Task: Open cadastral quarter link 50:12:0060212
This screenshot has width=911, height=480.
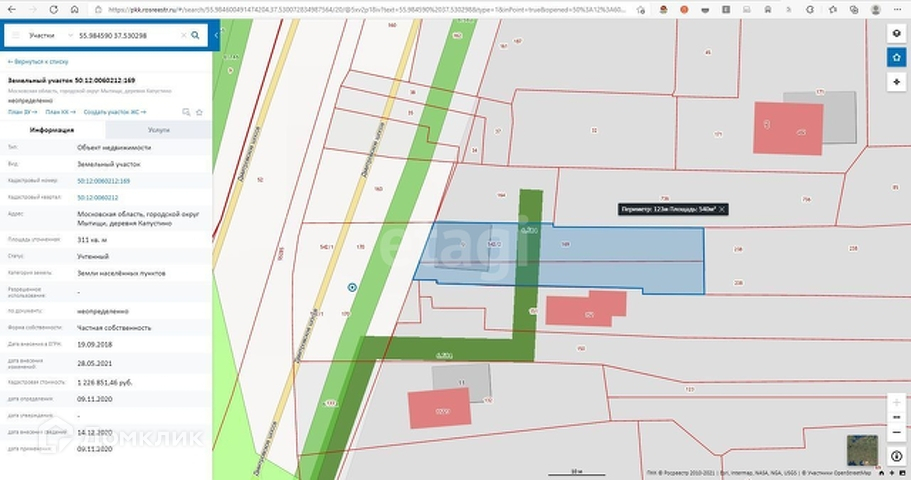Action: [x=98, y=198]
